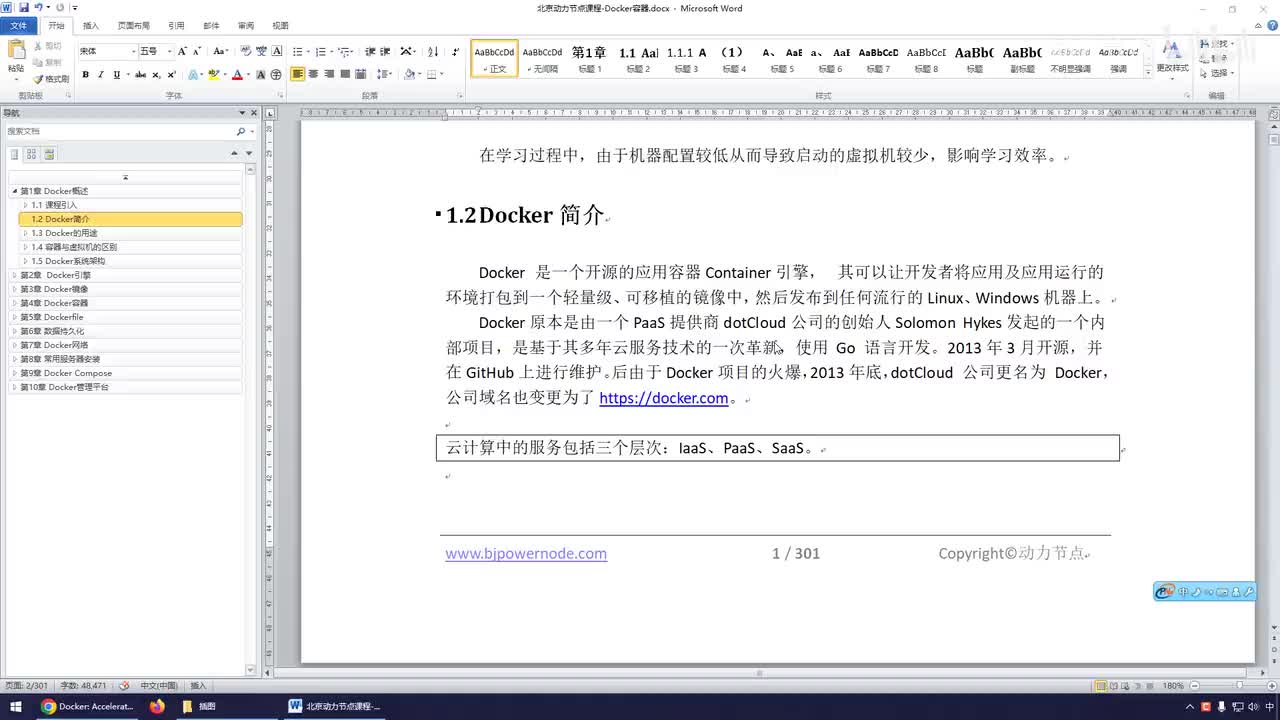
Task: Open the 文件 (File) tab
Action: point(19,25)
